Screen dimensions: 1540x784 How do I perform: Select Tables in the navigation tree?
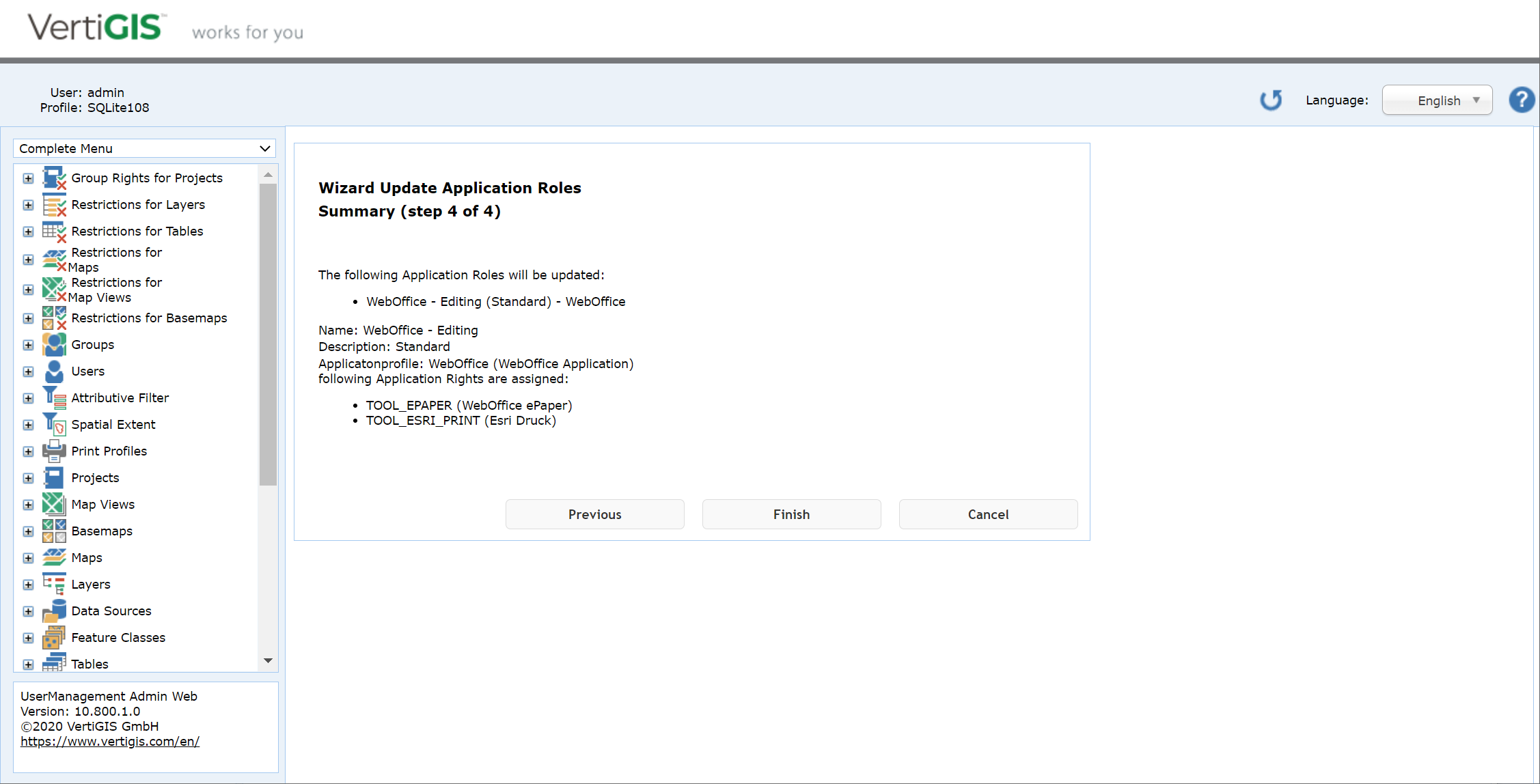(90, 663)
